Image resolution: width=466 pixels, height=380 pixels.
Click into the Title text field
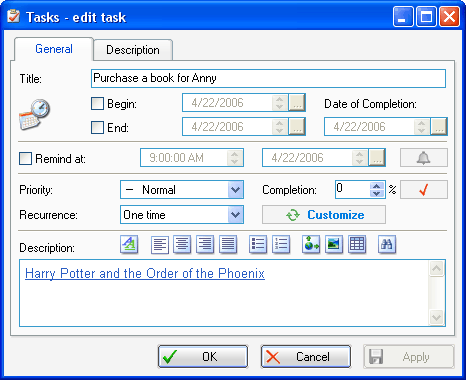pos(268,78)
